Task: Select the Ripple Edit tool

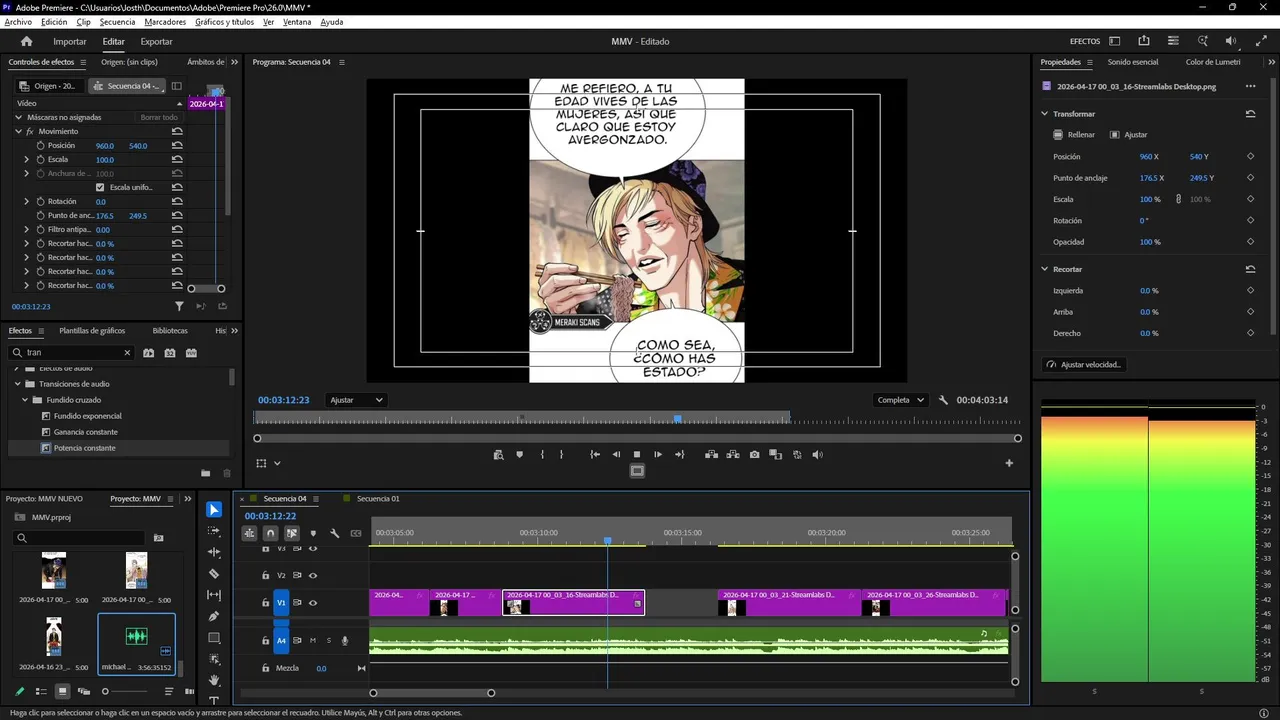Action: (214, 552)
